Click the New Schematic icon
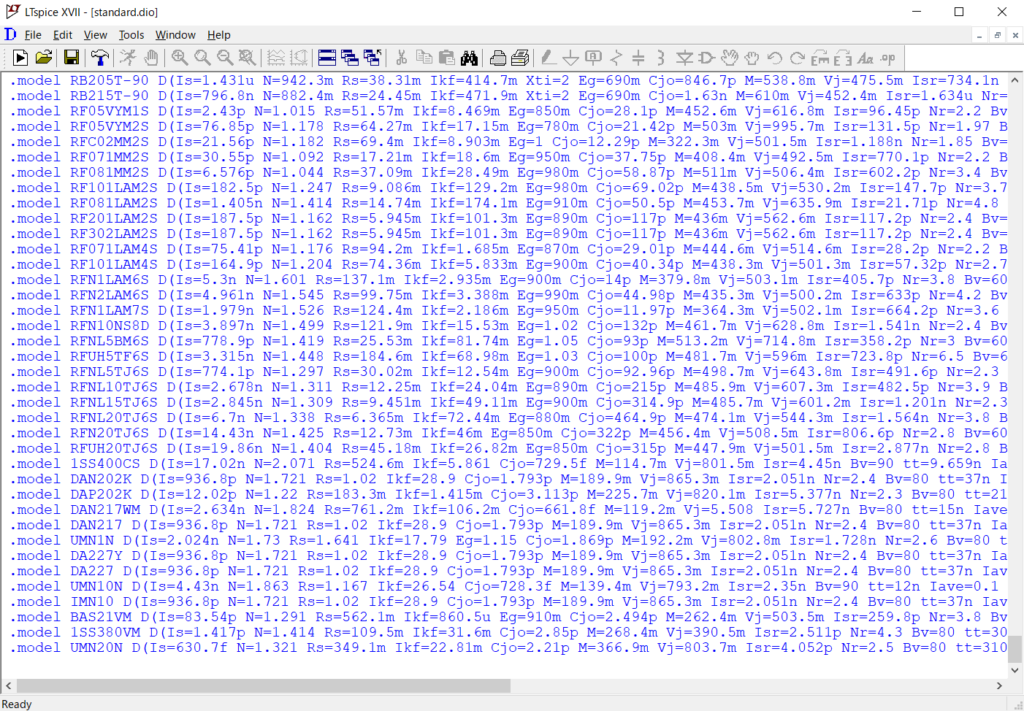 pos(19,58)
